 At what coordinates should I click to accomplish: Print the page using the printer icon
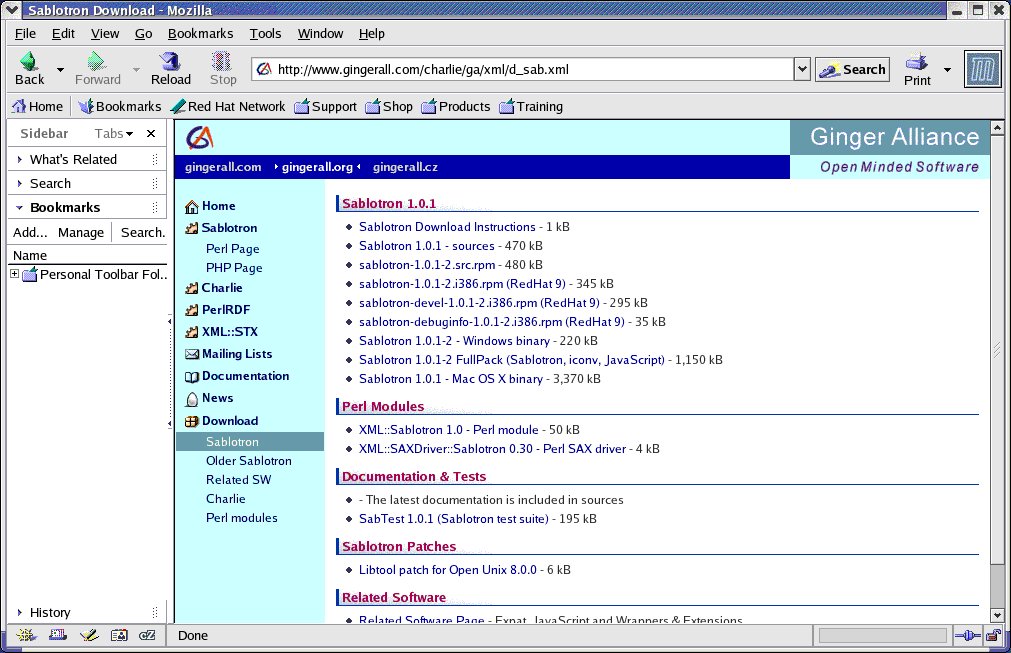pos(917,62)
